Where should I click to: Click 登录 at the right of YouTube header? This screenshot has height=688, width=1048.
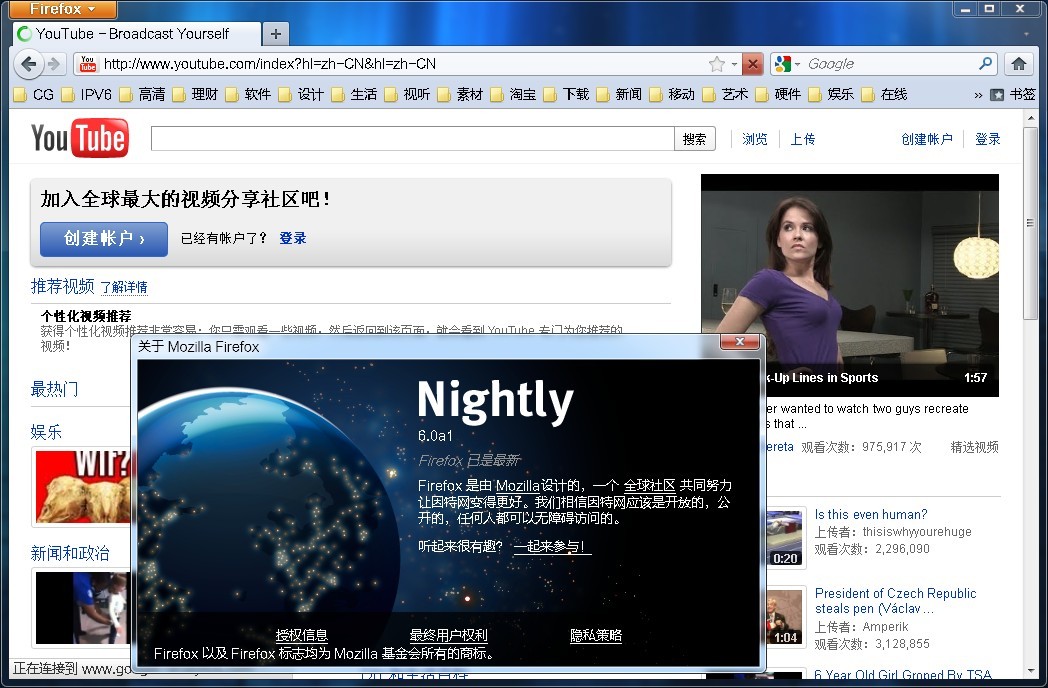point(988,139)
